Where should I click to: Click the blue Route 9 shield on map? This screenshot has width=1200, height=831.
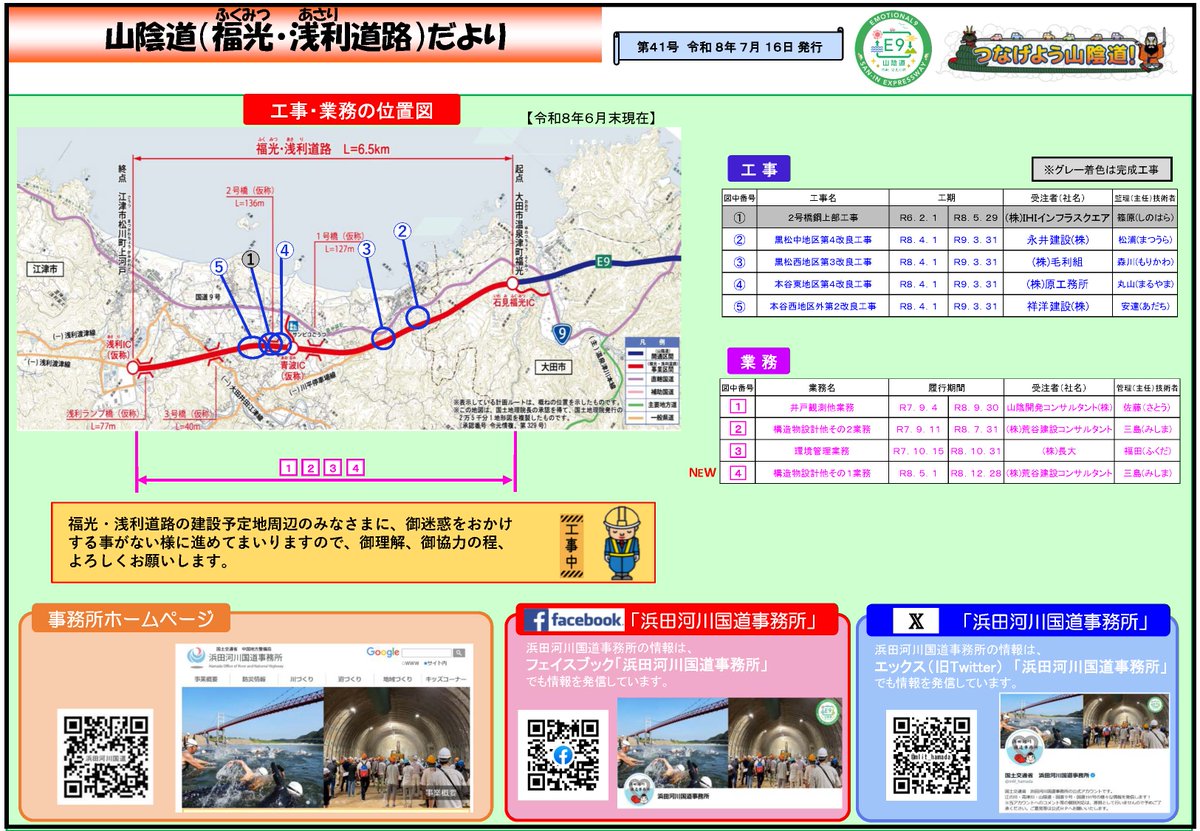click(x=563, y=334)
